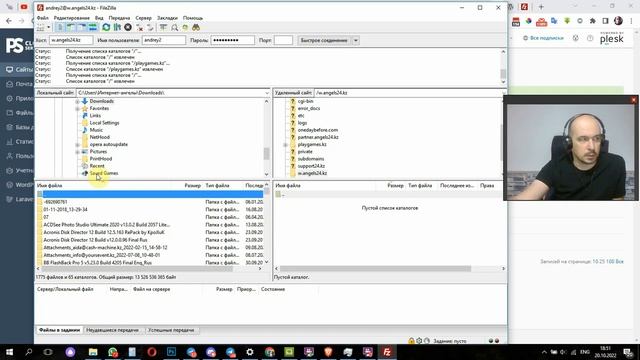Open the Windows Start menu
640x360 pixels.
click(9, 351)
